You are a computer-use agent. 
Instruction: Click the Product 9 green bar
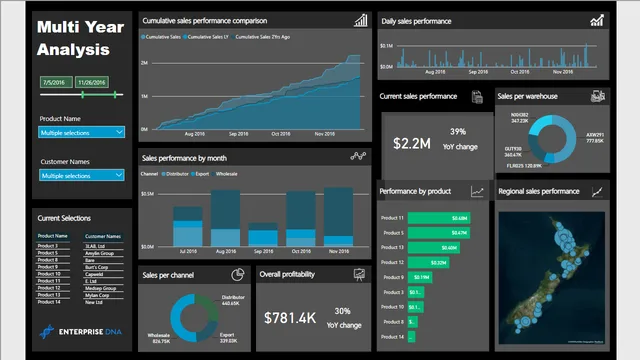click(420, 277)
